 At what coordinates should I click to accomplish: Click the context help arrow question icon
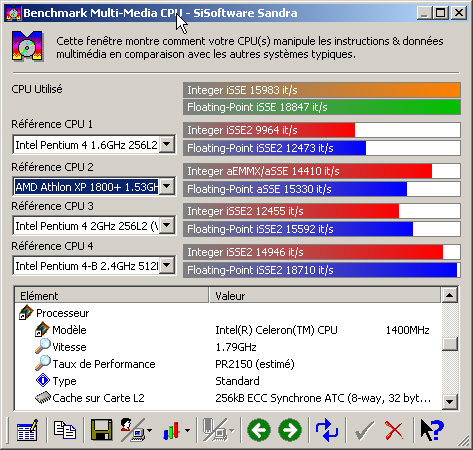click(432, 430)
